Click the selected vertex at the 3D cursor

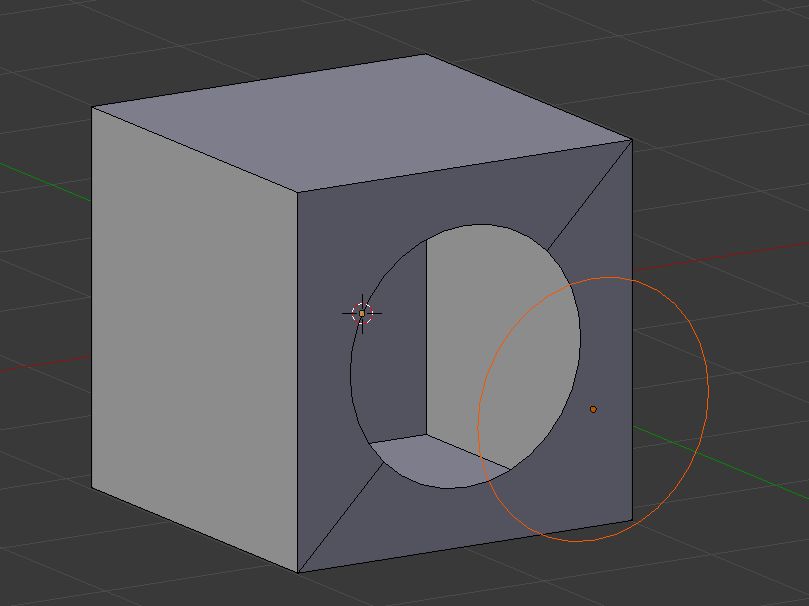point(362,313)
